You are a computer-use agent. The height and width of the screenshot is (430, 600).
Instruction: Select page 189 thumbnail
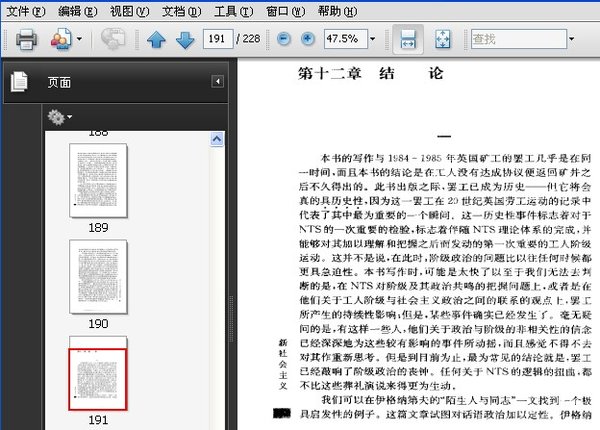(98, 179)
